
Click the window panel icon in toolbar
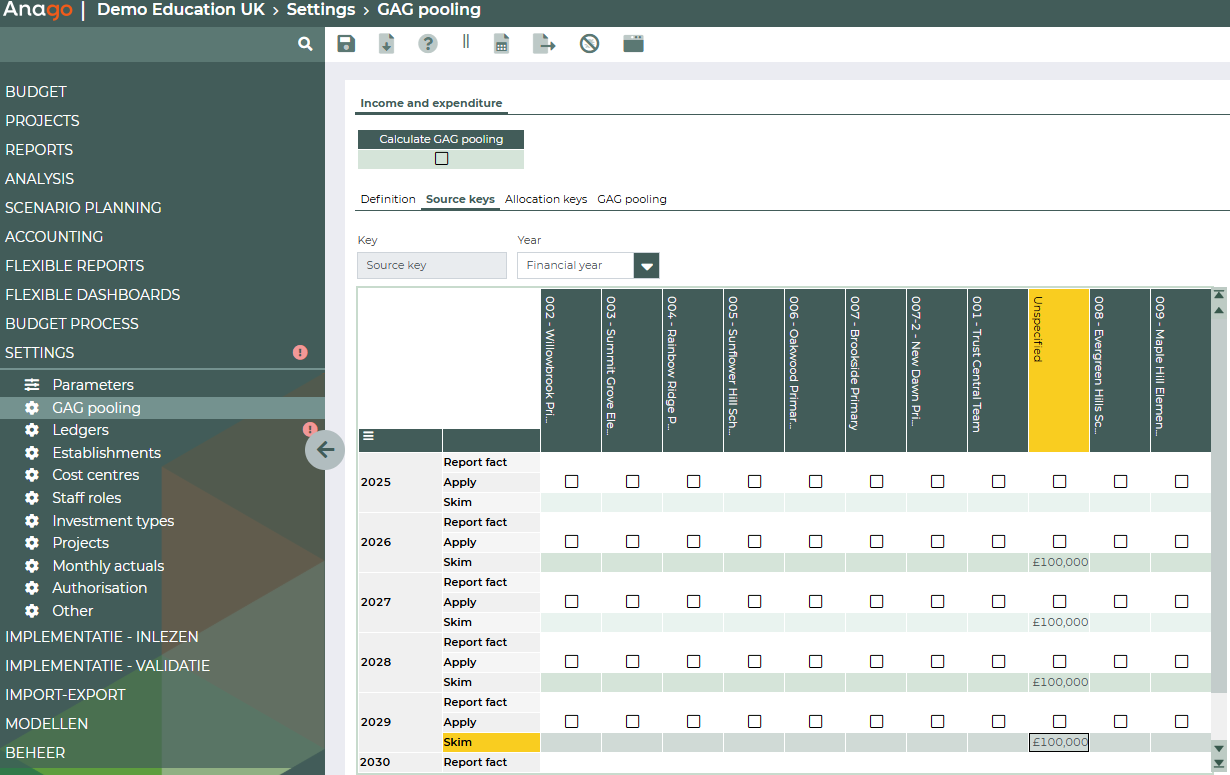point(633,43)
